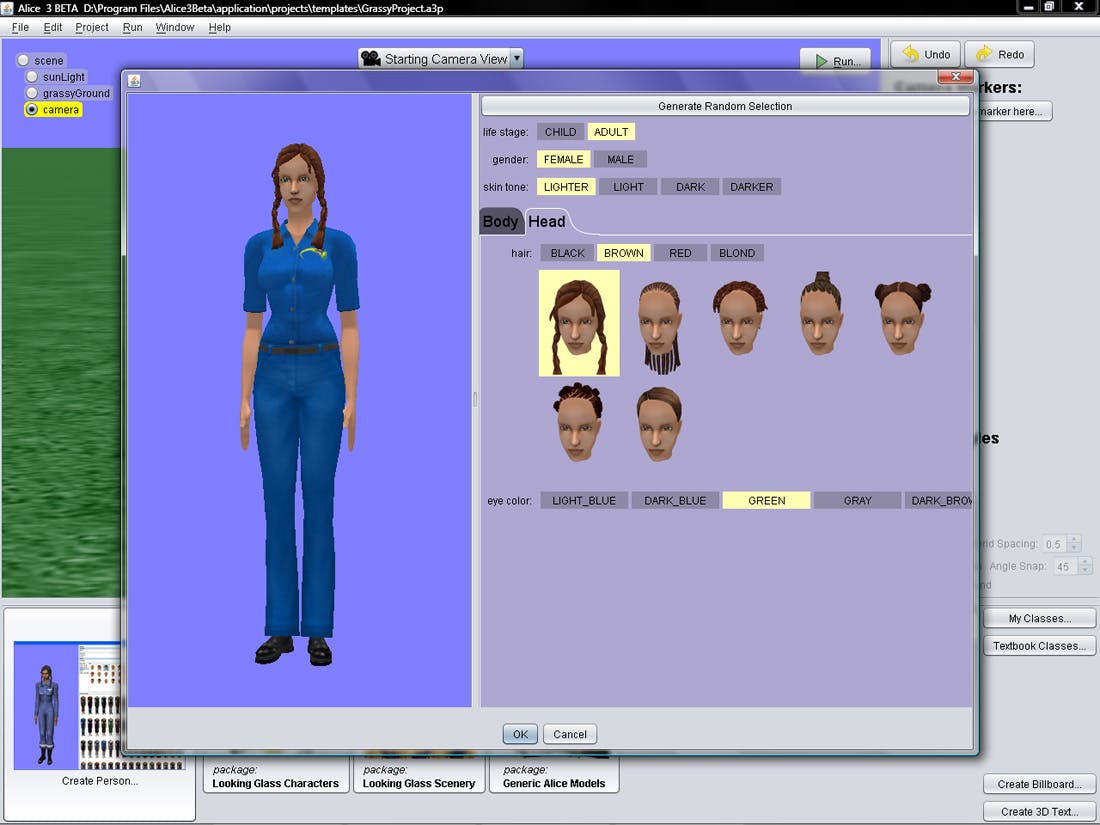Open the Project menu
Viewport: 1100px width, 825px height.
pos(92,27)
